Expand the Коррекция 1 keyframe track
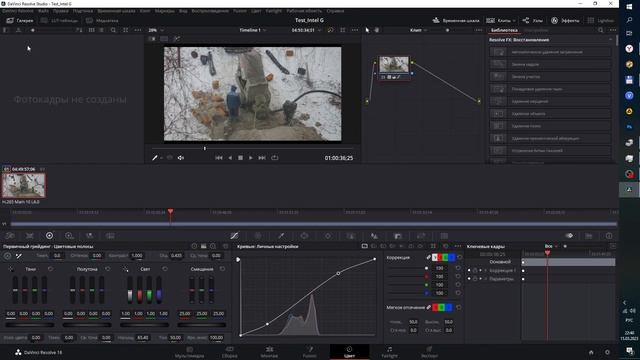 [480, 271]
